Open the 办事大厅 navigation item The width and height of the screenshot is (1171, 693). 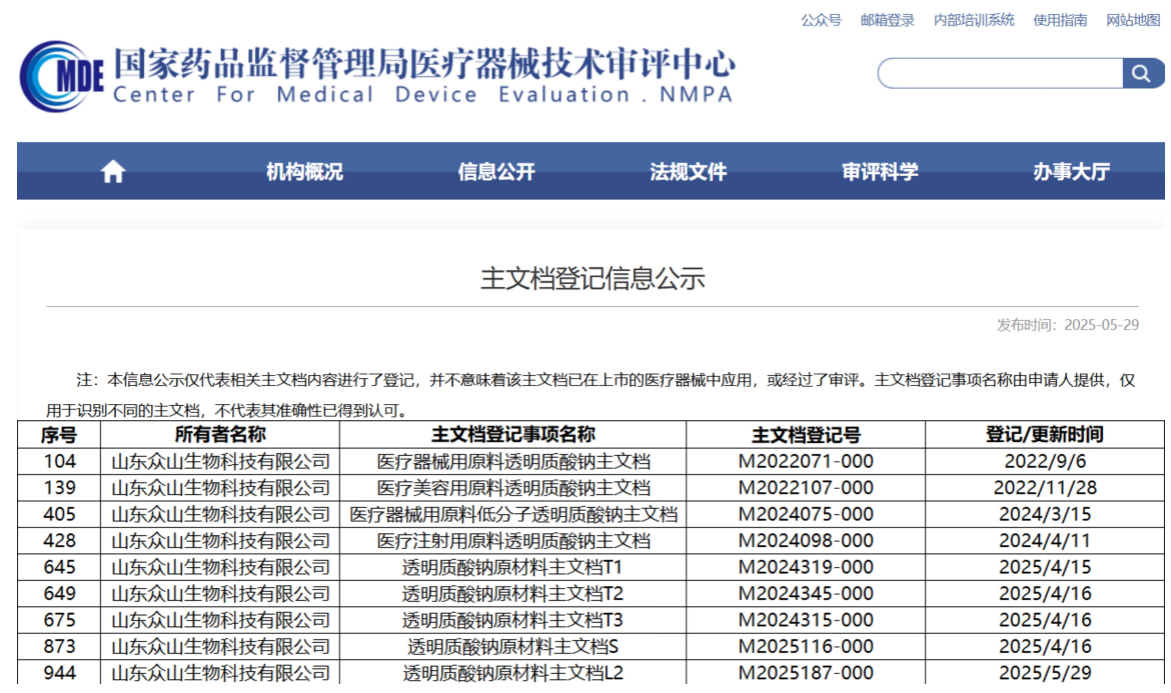point(1071,172)
